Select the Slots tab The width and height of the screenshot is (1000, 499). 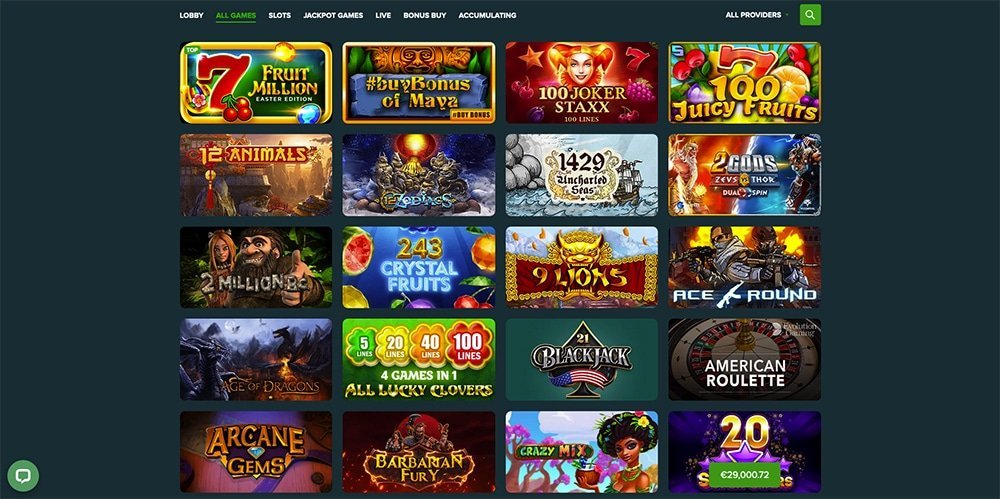coord(279,15)
